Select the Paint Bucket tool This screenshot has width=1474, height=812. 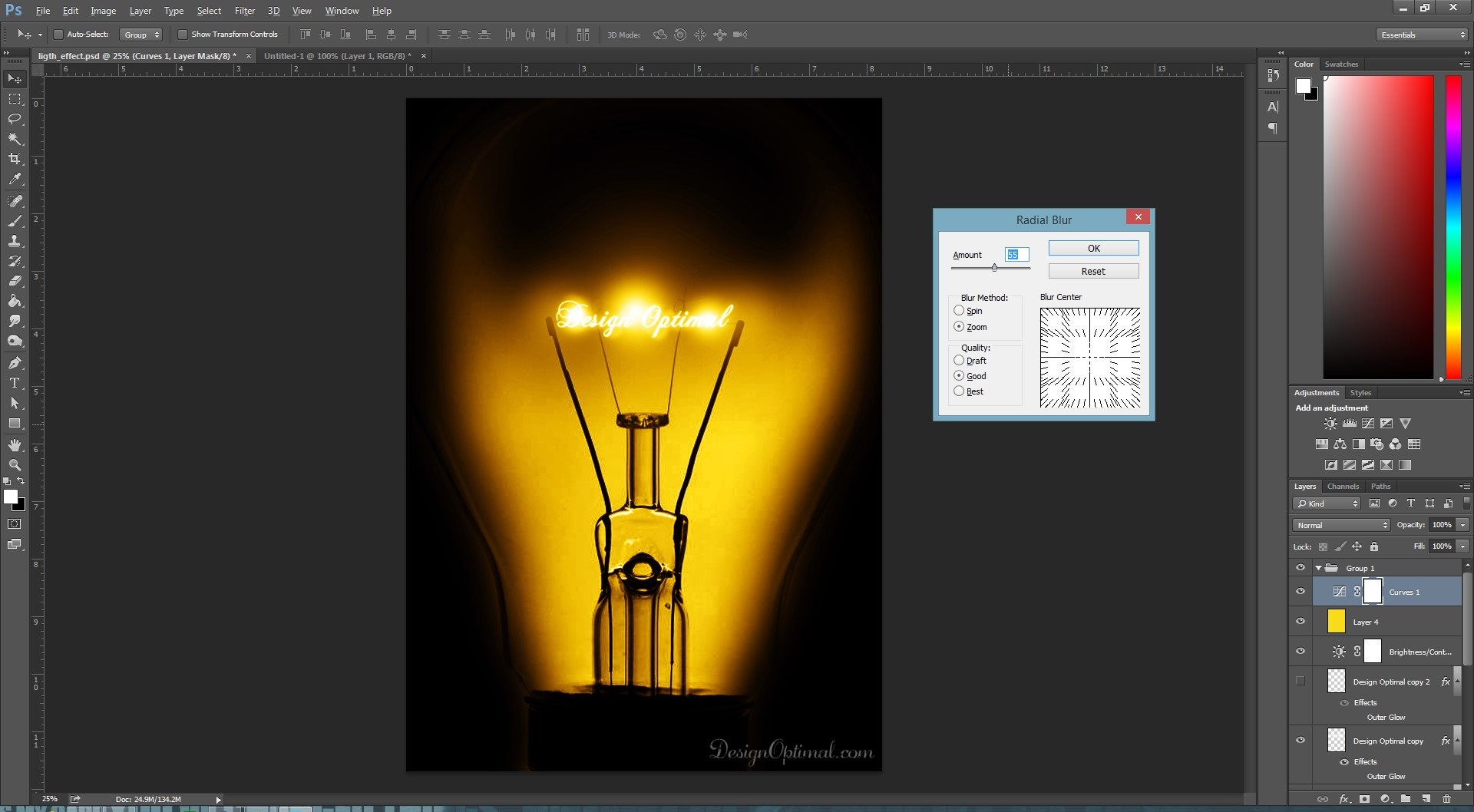[15, 301]
